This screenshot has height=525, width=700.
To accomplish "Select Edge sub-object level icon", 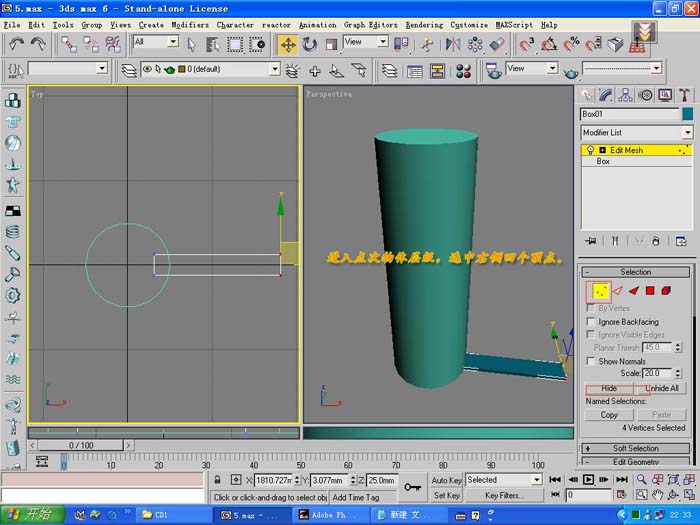I will coord(617,291).
